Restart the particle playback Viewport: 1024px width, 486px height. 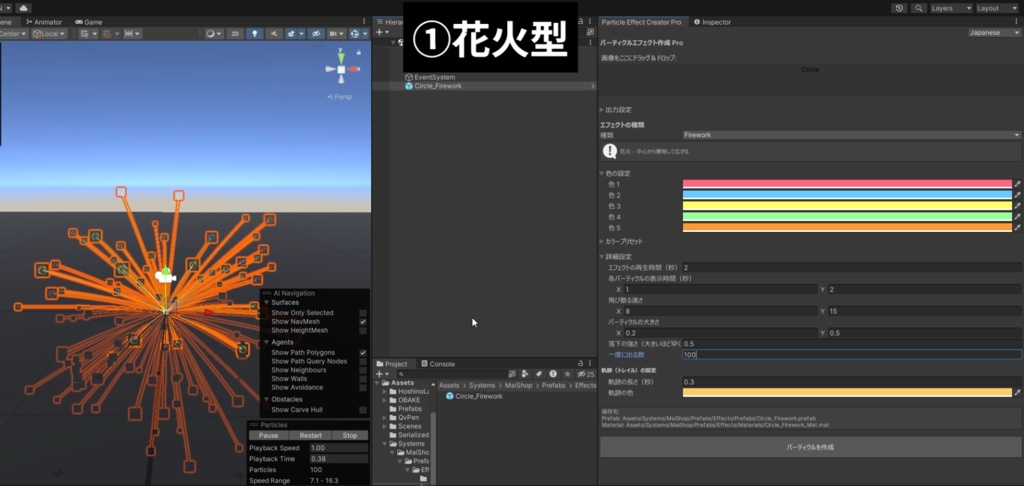(x=310, y=436)
